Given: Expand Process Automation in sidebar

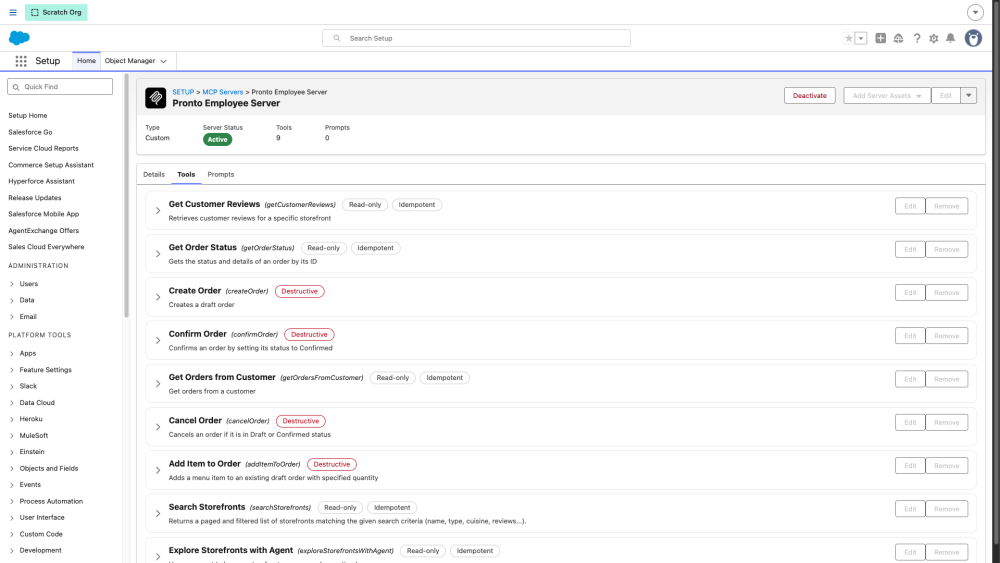Looking at the screenshot, I should pos(11,501).
